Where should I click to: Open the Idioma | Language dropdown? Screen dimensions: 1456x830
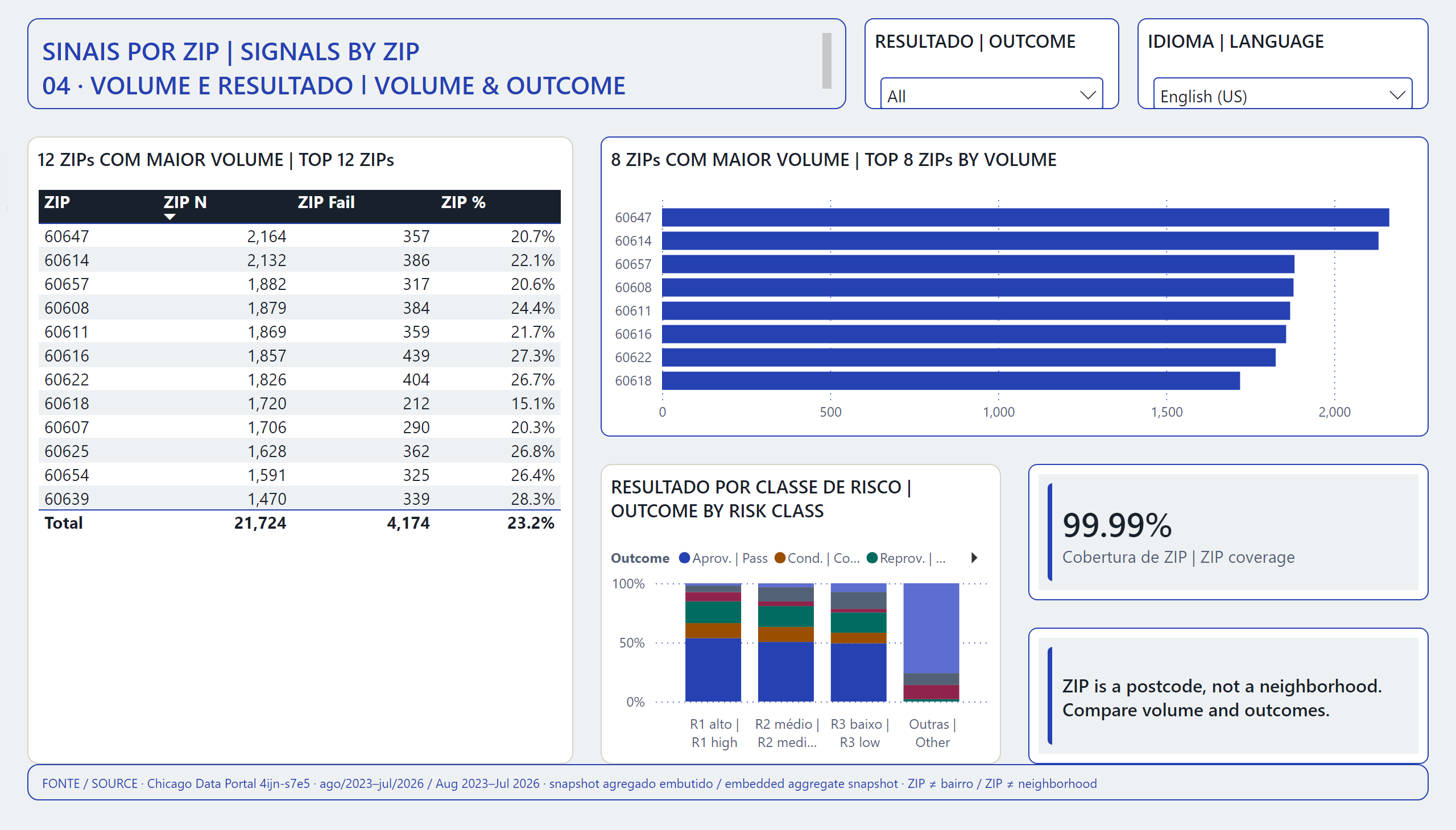1282,94
